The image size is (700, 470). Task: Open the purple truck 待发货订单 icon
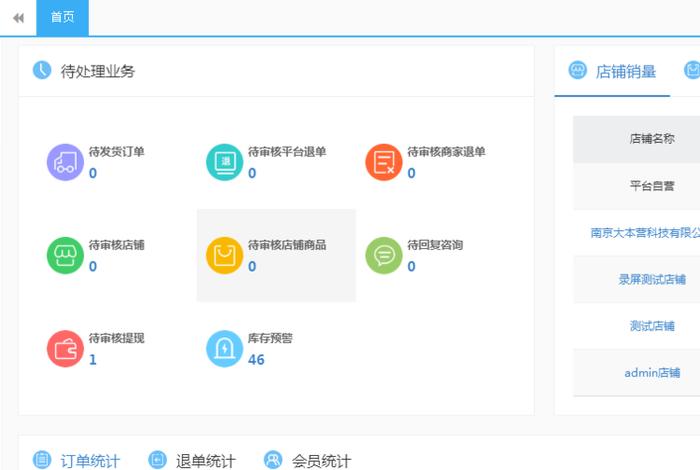[65, 162]
